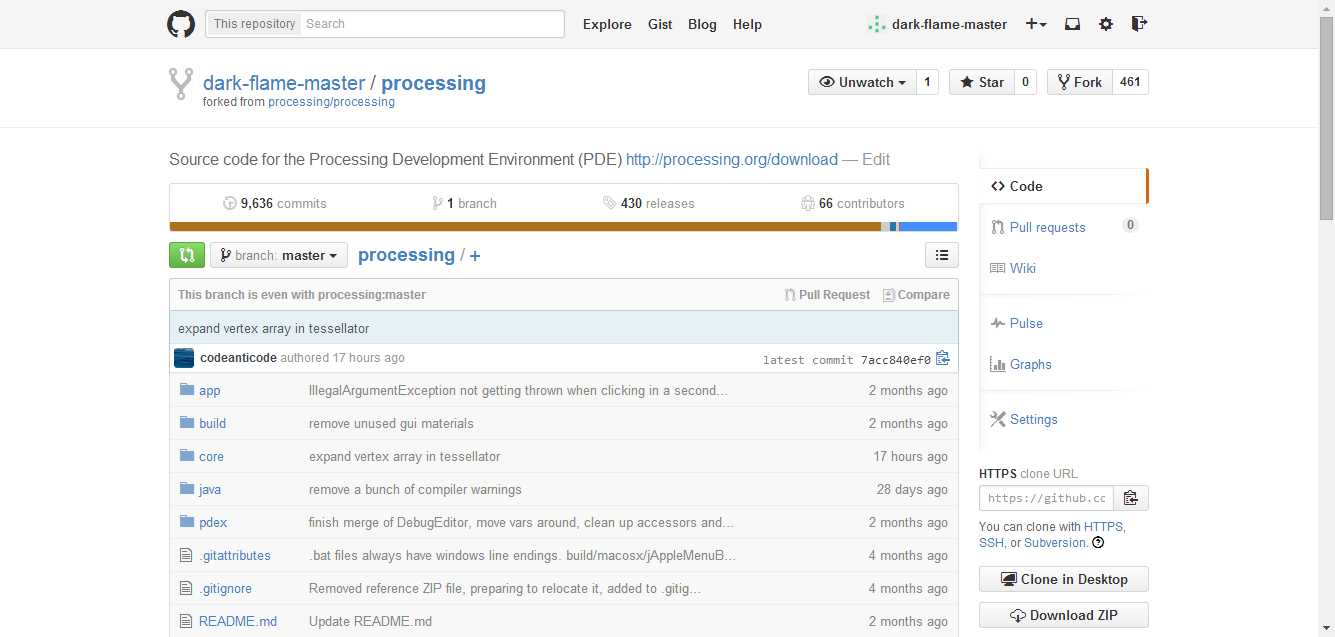Click the codeanticode avatar image
1335x637 pixels.
click(x=184, y=358)
